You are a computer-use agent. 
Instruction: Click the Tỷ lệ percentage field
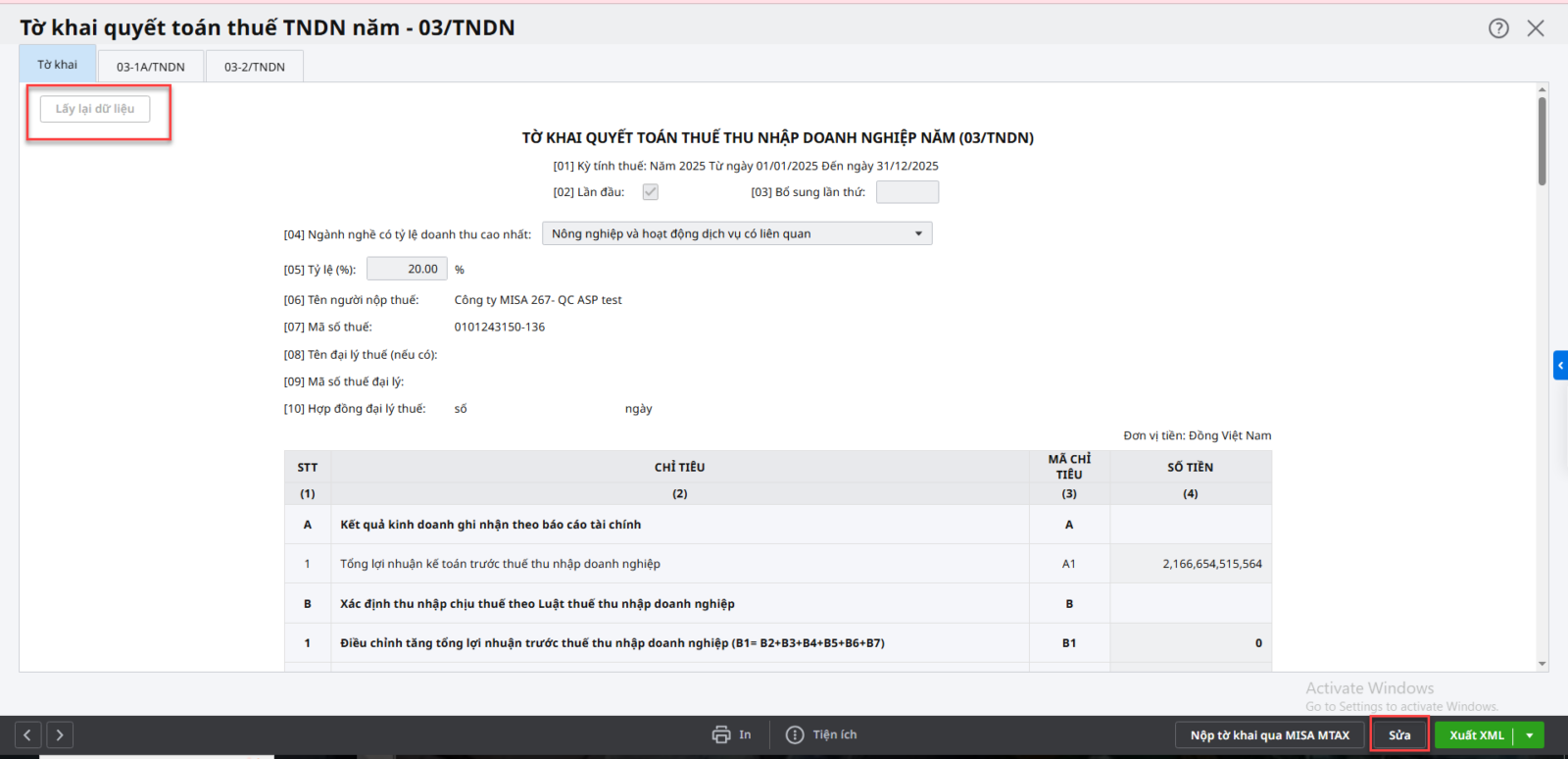(x=408, y=269)
